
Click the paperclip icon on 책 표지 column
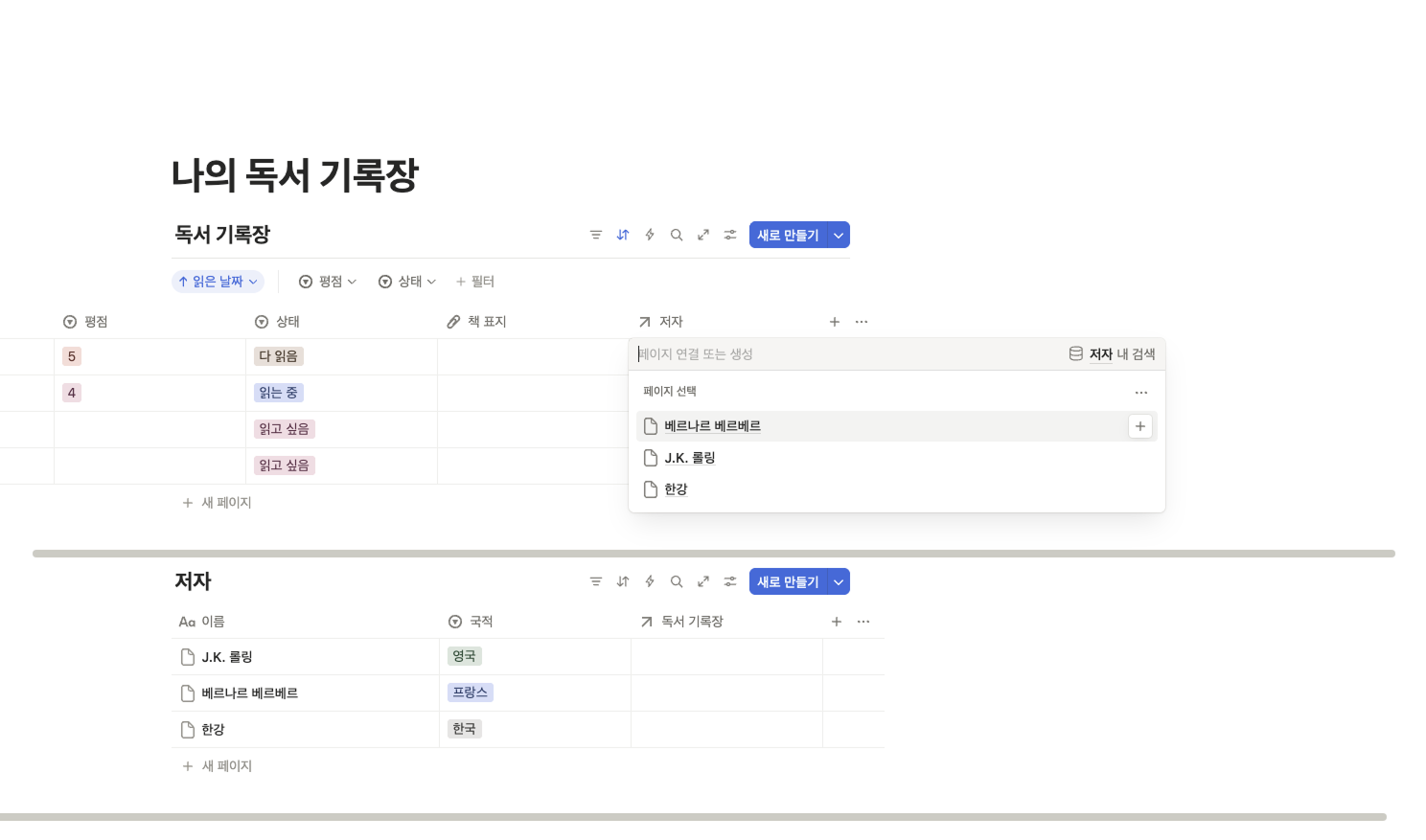click(x=453, y=321)
